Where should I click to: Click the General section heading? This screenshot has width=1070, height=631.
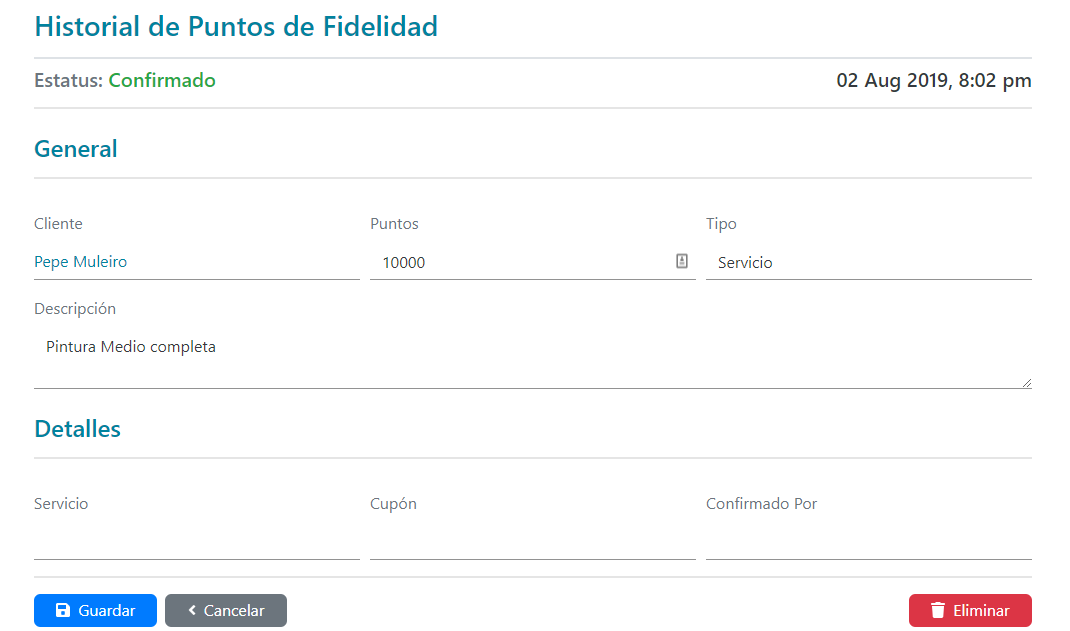click(76, 149)
